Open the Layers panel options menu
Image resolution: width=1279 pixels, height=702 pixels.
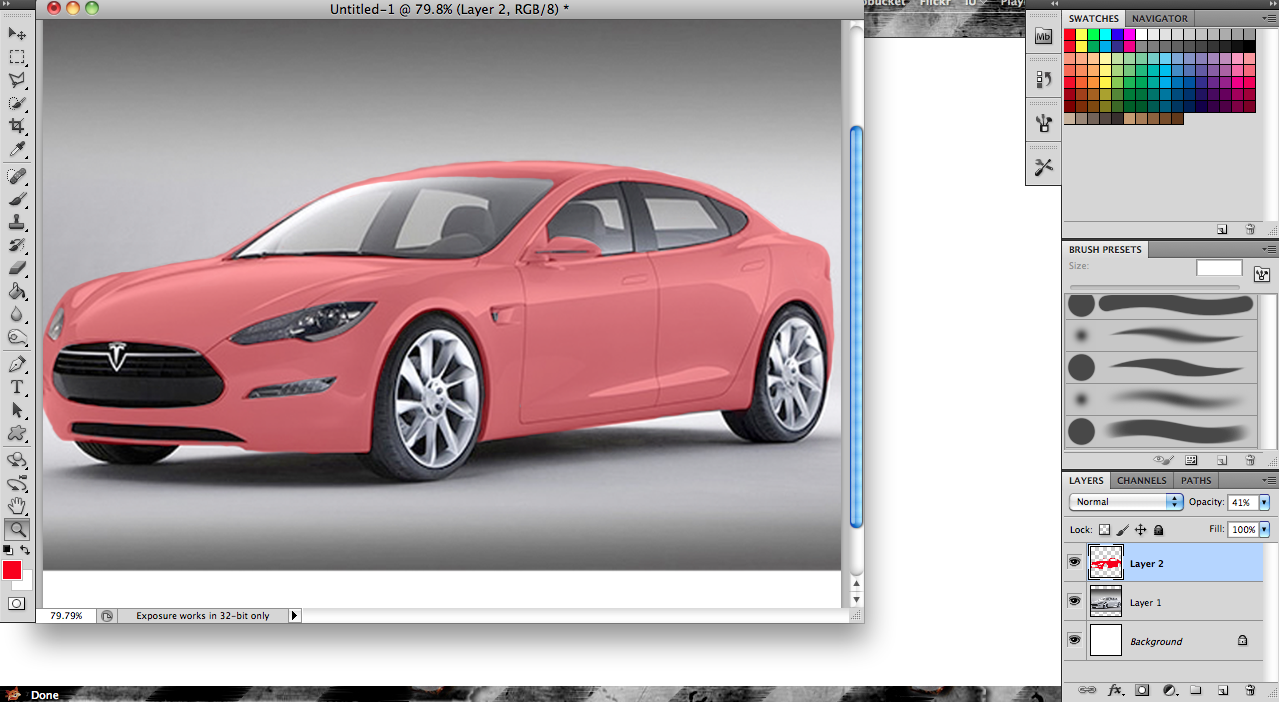click(x=1270, y=480)
